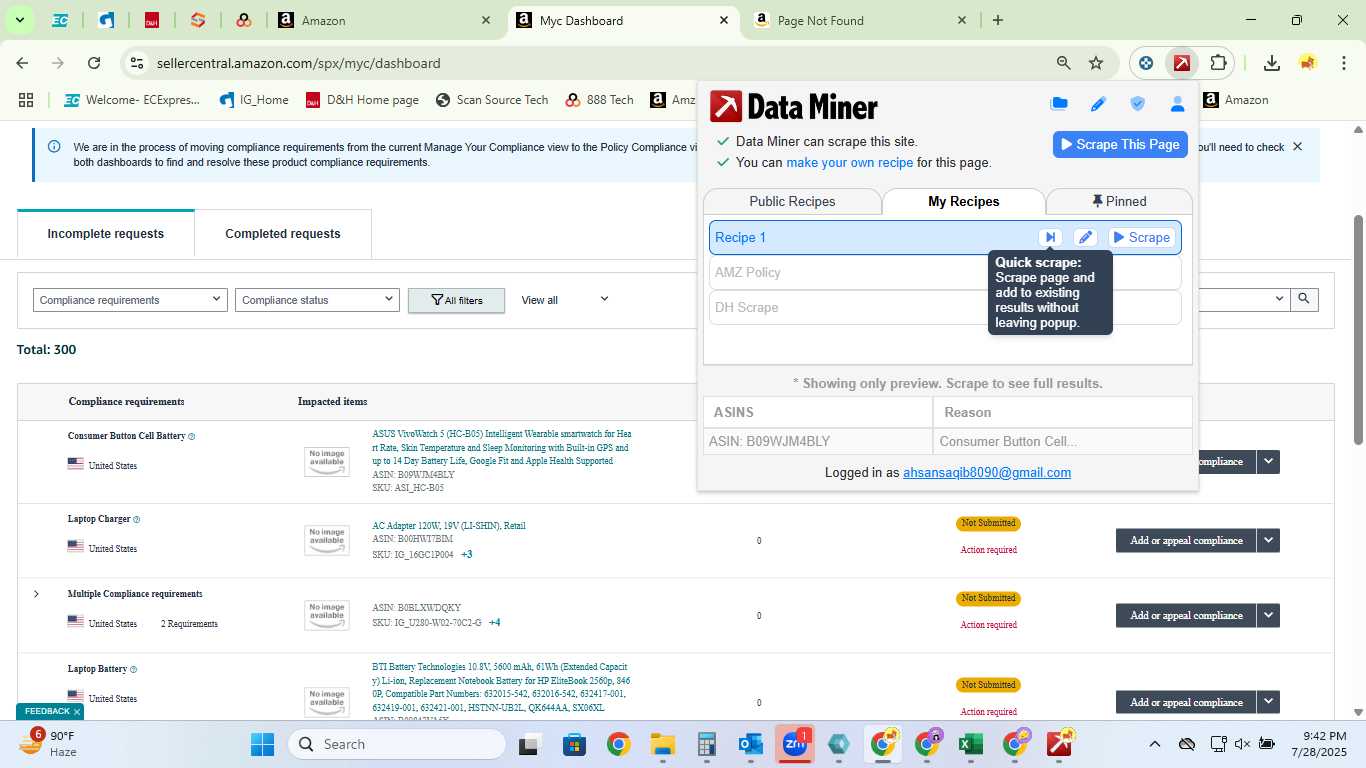Image resolution: width=1366 pixels, height=768 pixels.
Task: Select DH Scrape recipe
Action: coord(945,307)
